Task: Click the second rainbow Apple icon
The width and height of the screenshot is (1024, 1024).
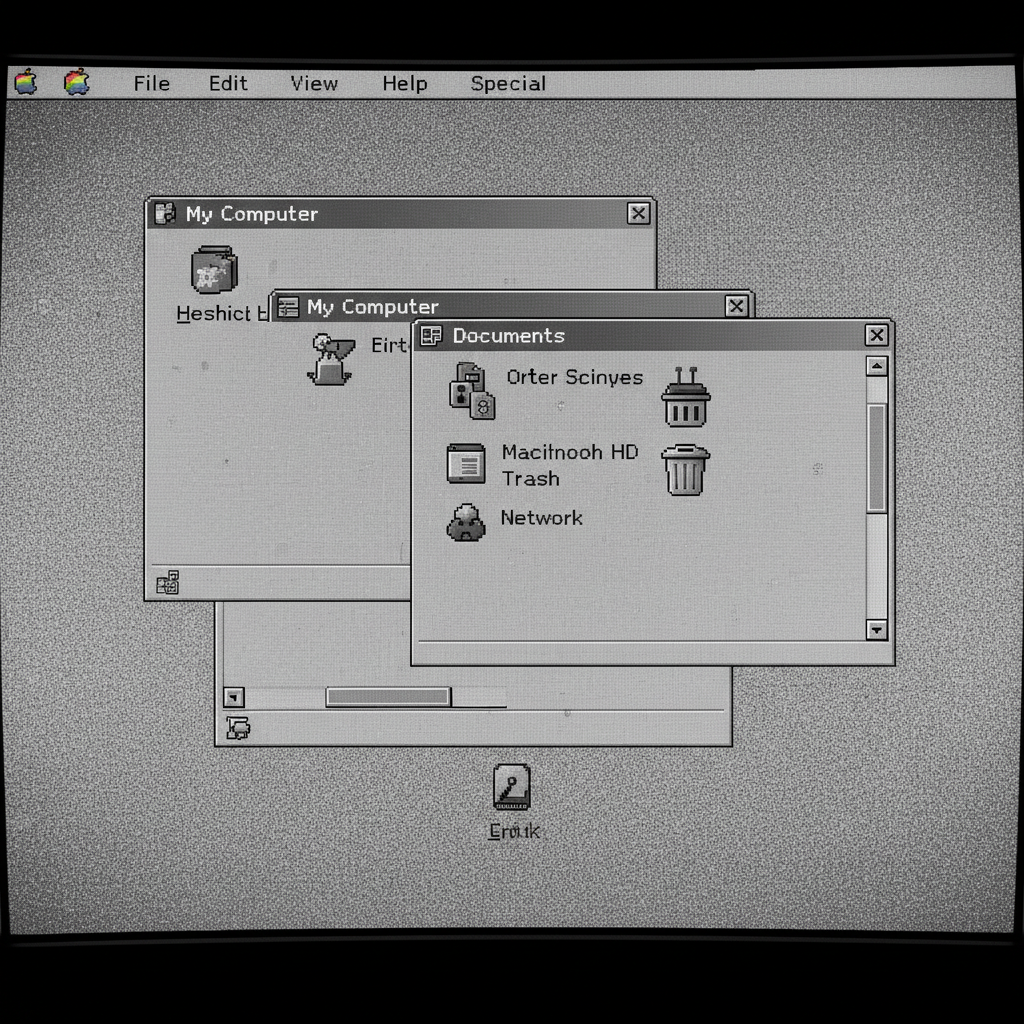Action: point(76,82)
